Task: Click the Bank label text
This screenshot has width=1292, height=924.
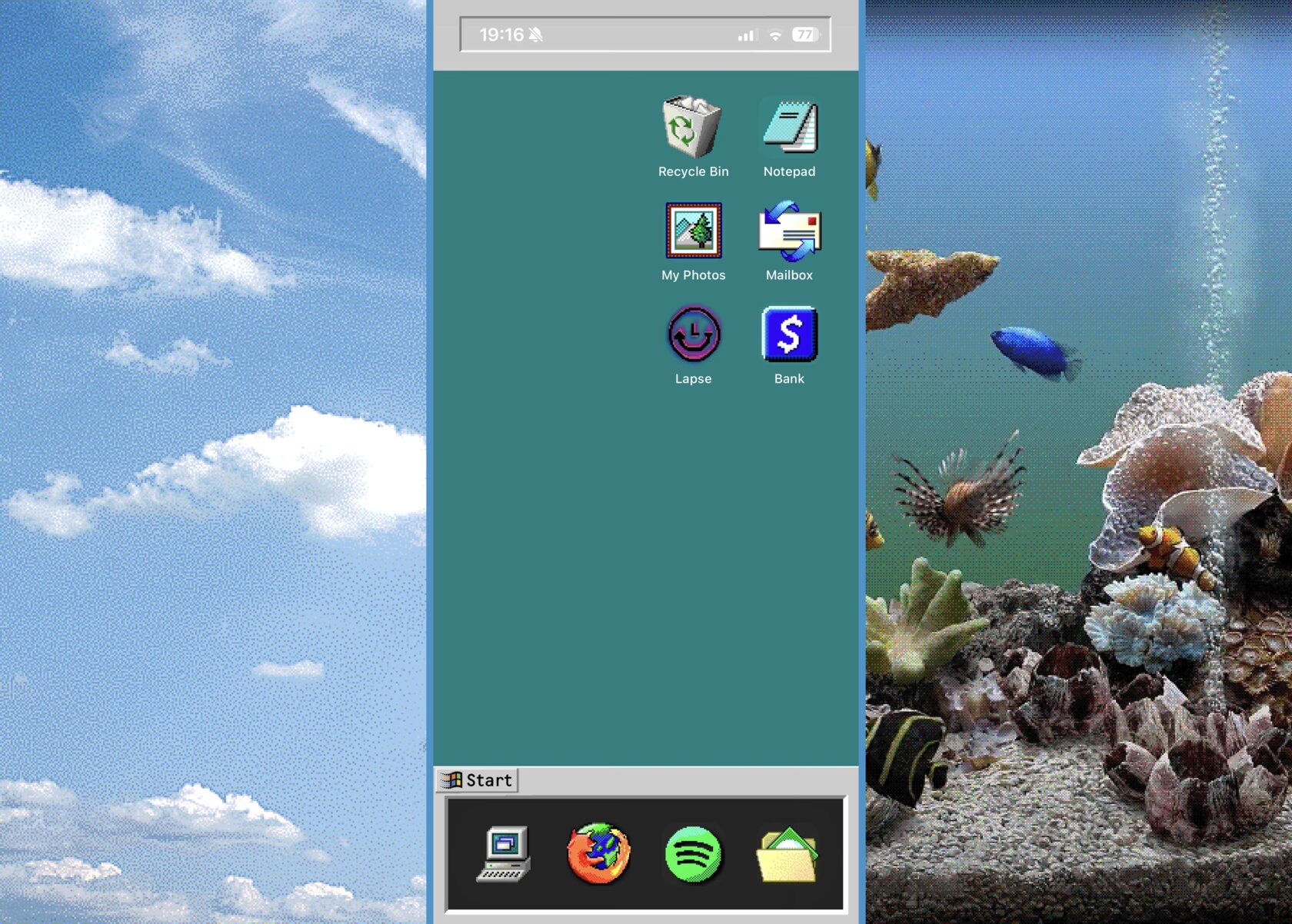Action: [790, 379]
